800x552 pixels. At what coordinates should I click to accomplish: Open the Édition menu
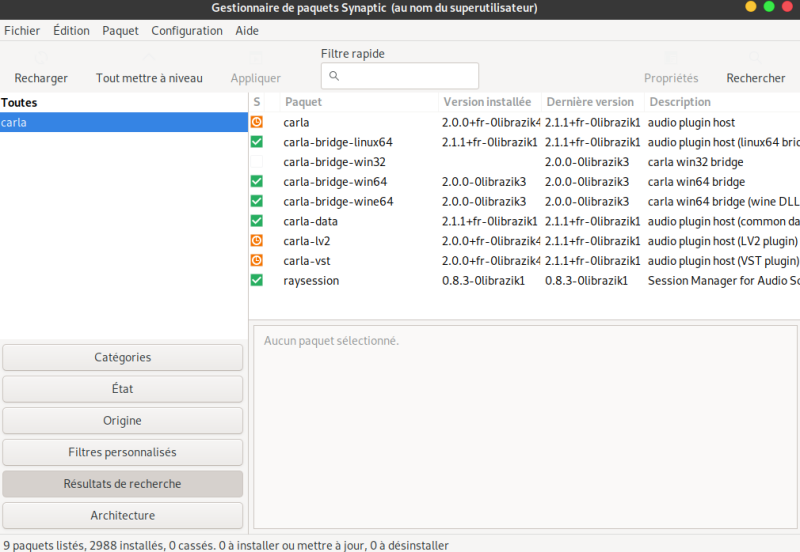(71, 31)
